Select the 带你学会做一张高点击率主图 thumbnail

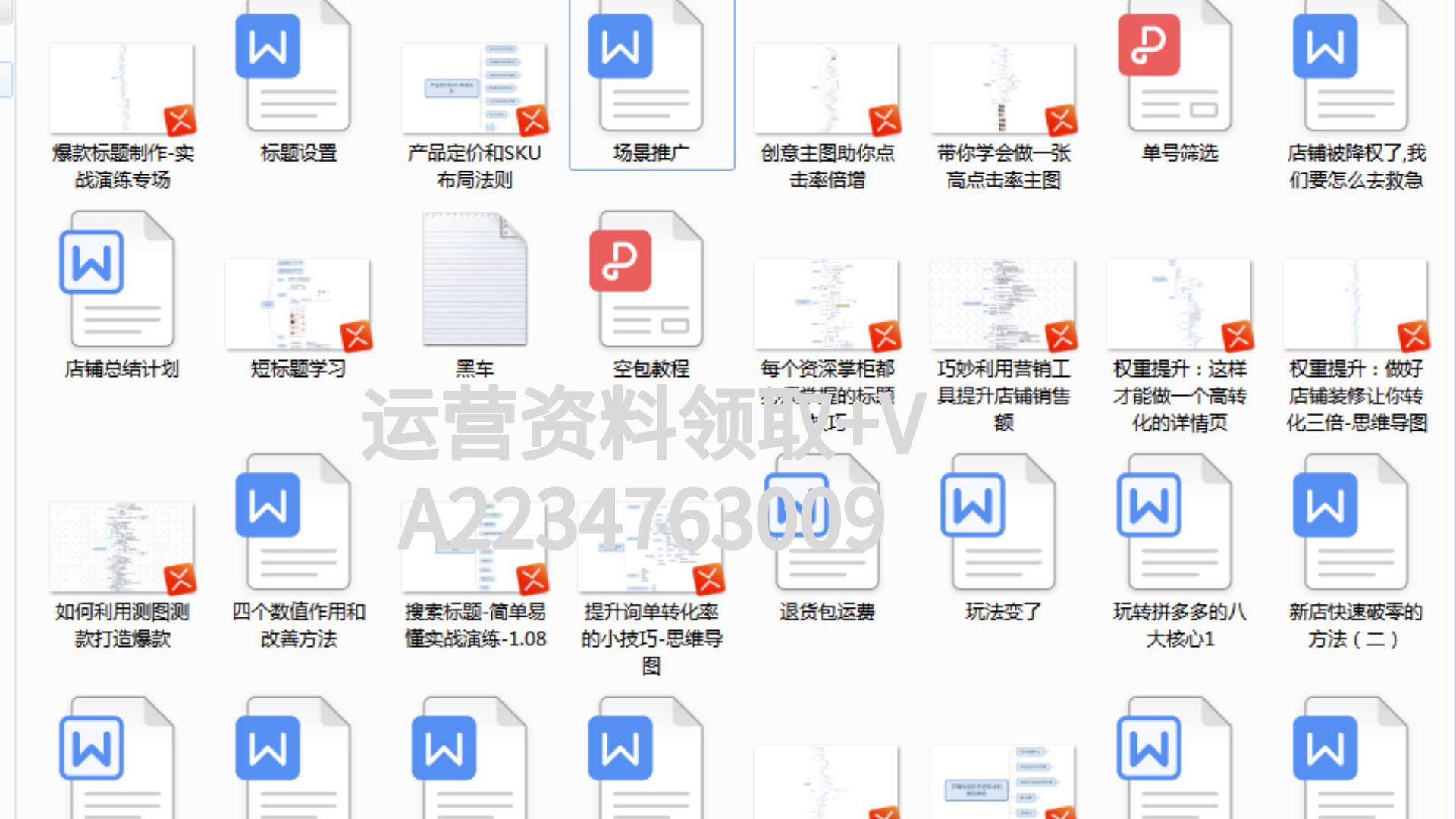click(1003, 89)
